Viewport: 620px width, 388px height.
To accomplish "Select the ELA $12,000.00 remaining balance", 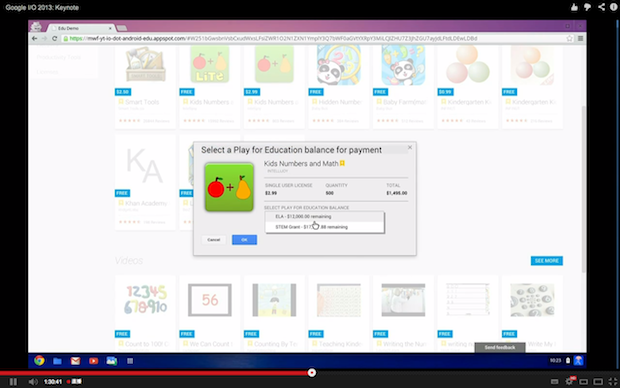I will 324,216.
